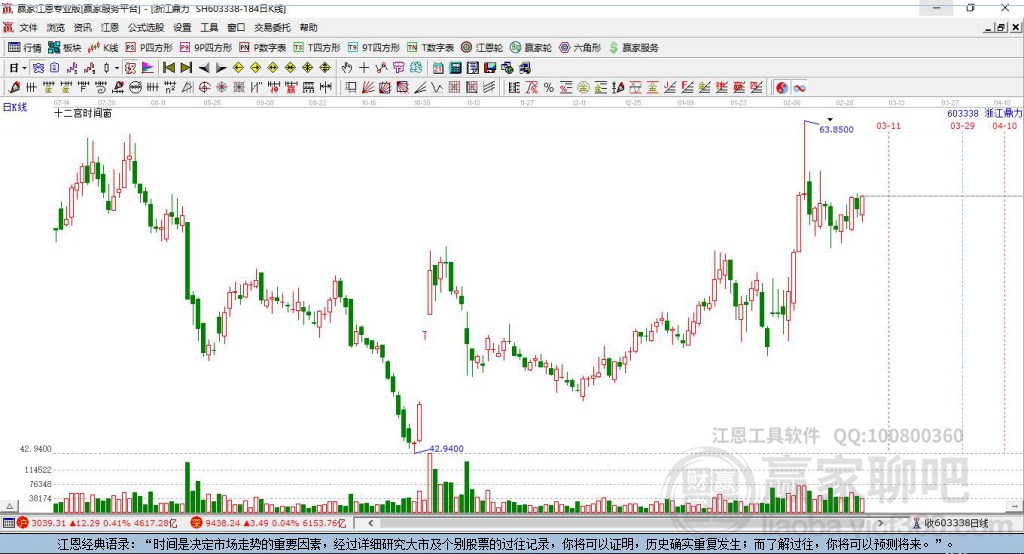The image size is (1024, 554).
Task: Click the red-blue yin-yang icon
Action: (782, 87)
